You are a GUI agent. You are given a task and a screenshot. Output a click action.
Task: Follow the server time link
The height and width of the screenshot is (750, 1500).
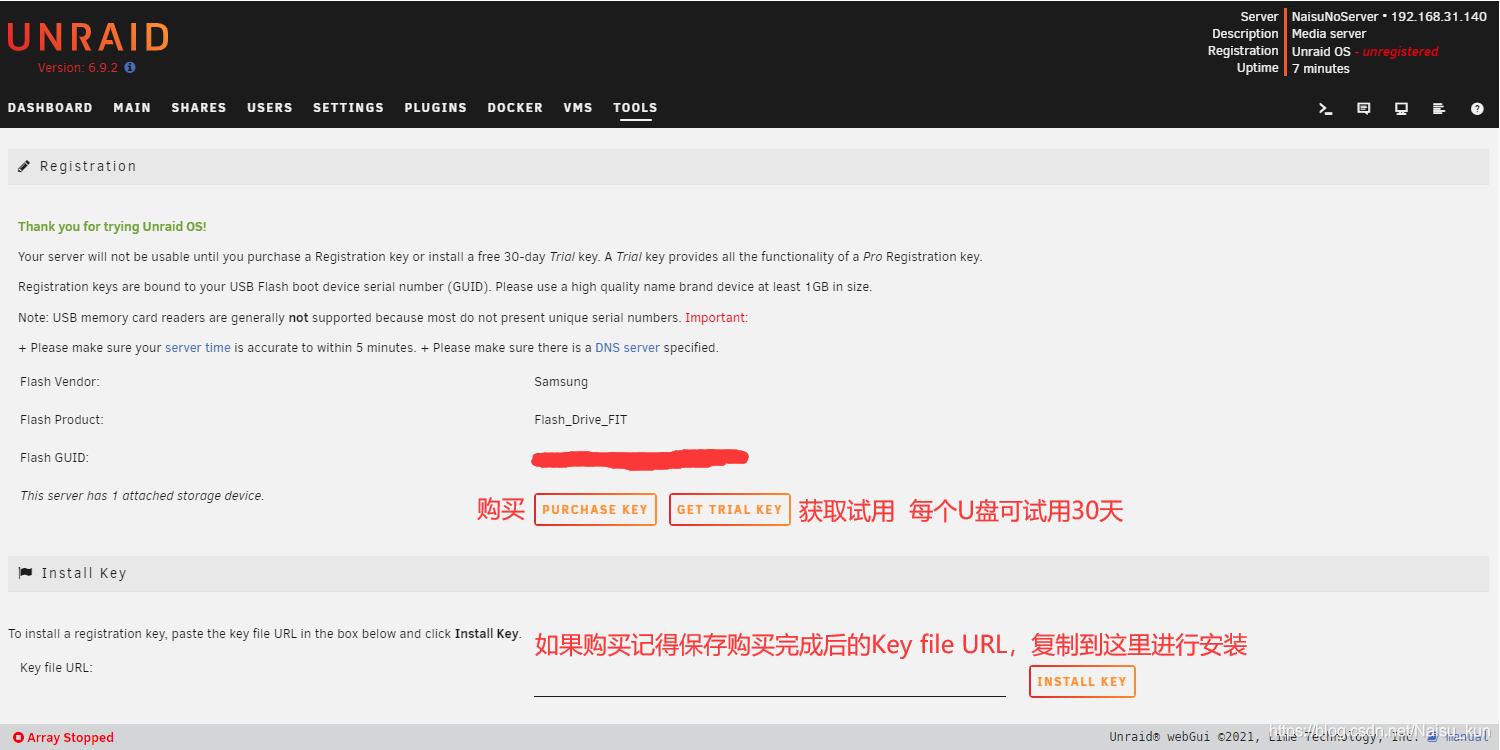[x=198, y=348]
